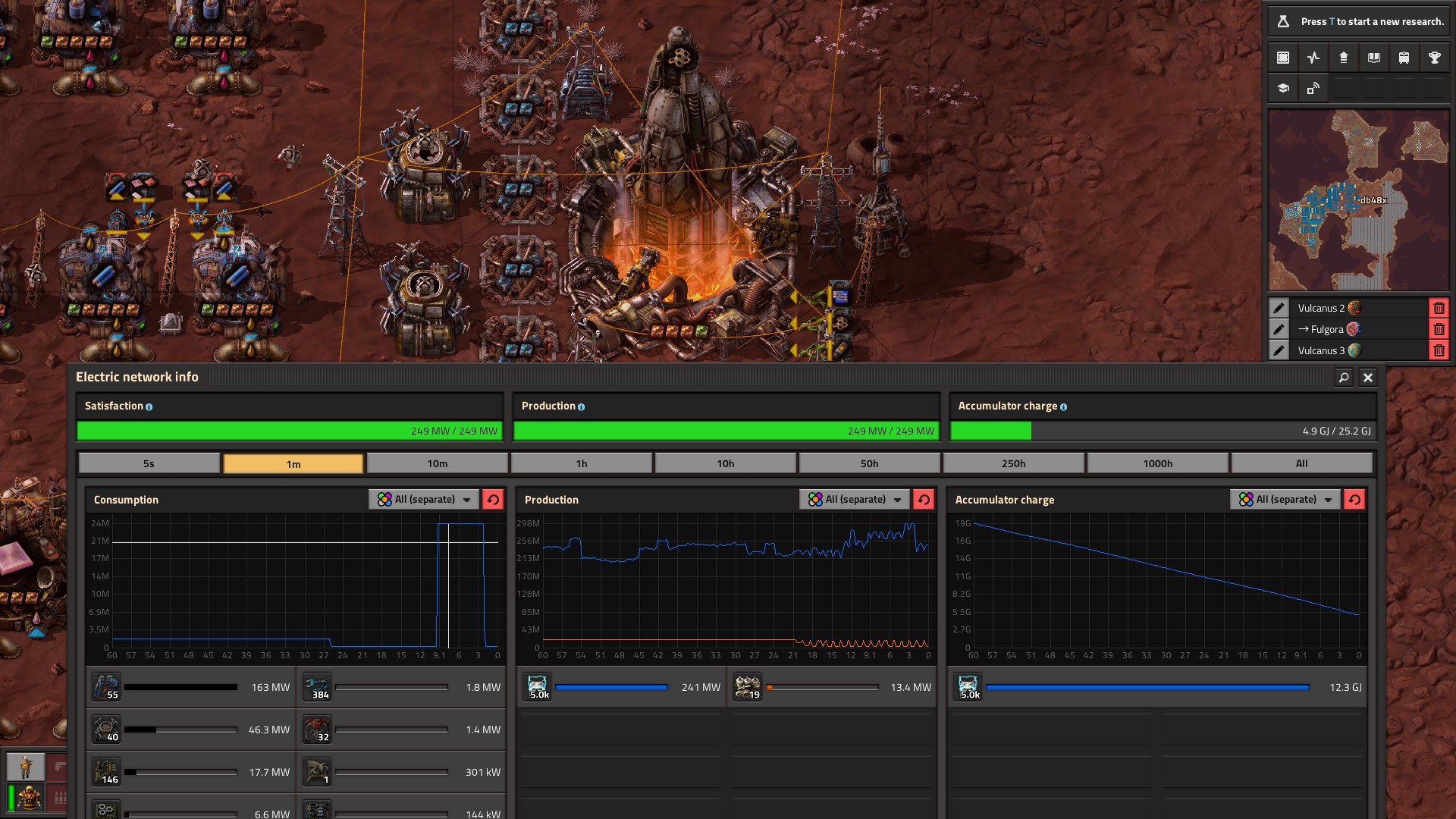Select the 1000h time range tab

coord(1157,463)
